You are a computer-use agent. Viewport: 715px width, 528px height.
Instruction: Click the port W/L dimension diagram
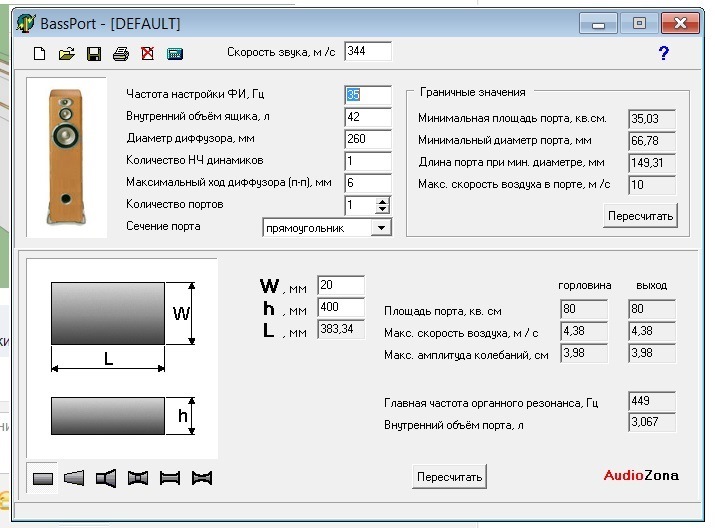tap(123, 326)
